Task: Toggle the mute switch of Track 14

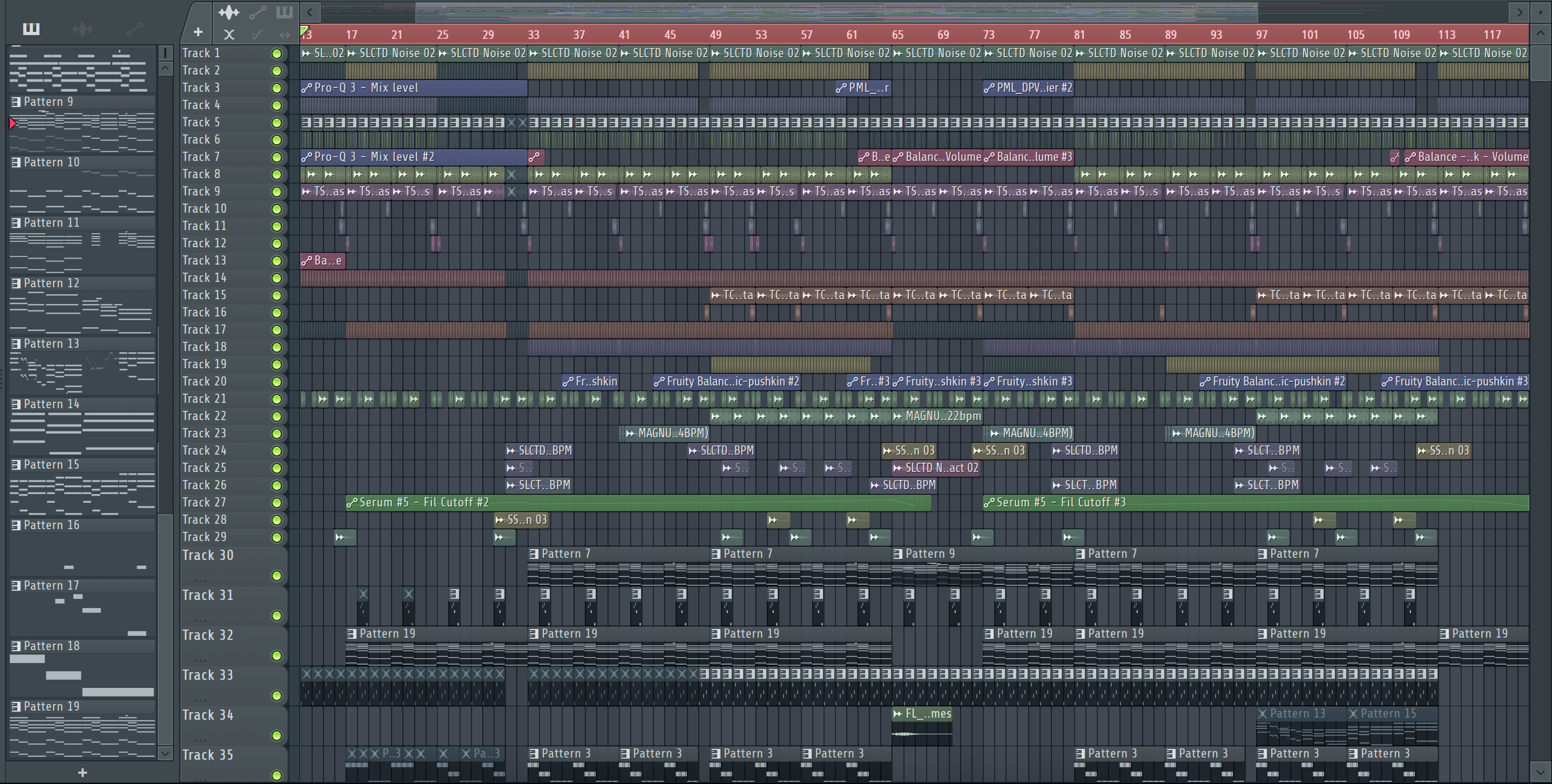Action: pyautogui.click(x=276, y=279)
